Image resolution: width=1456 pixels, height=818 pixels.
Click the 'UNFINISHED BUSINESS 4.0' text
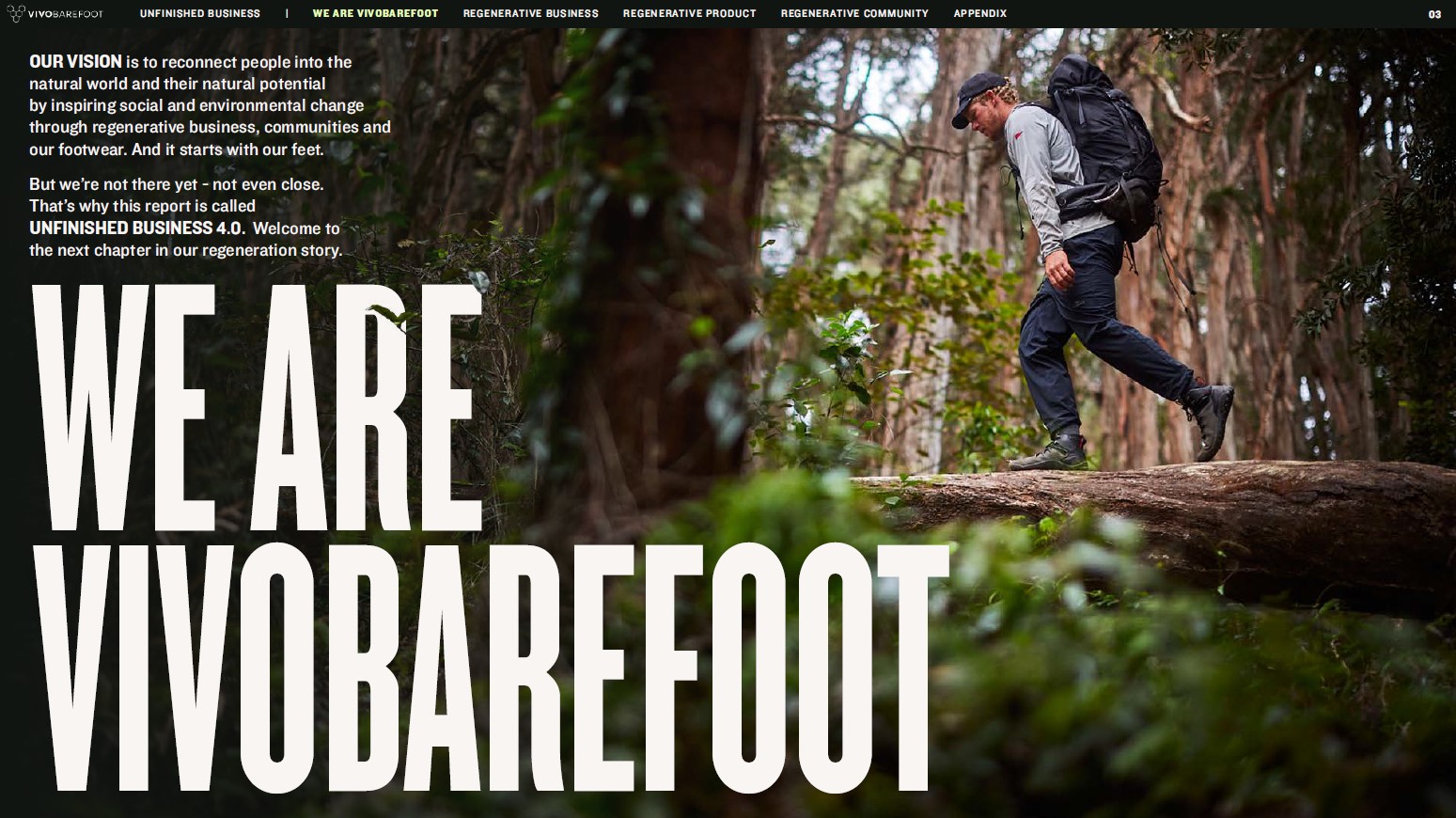135,228
